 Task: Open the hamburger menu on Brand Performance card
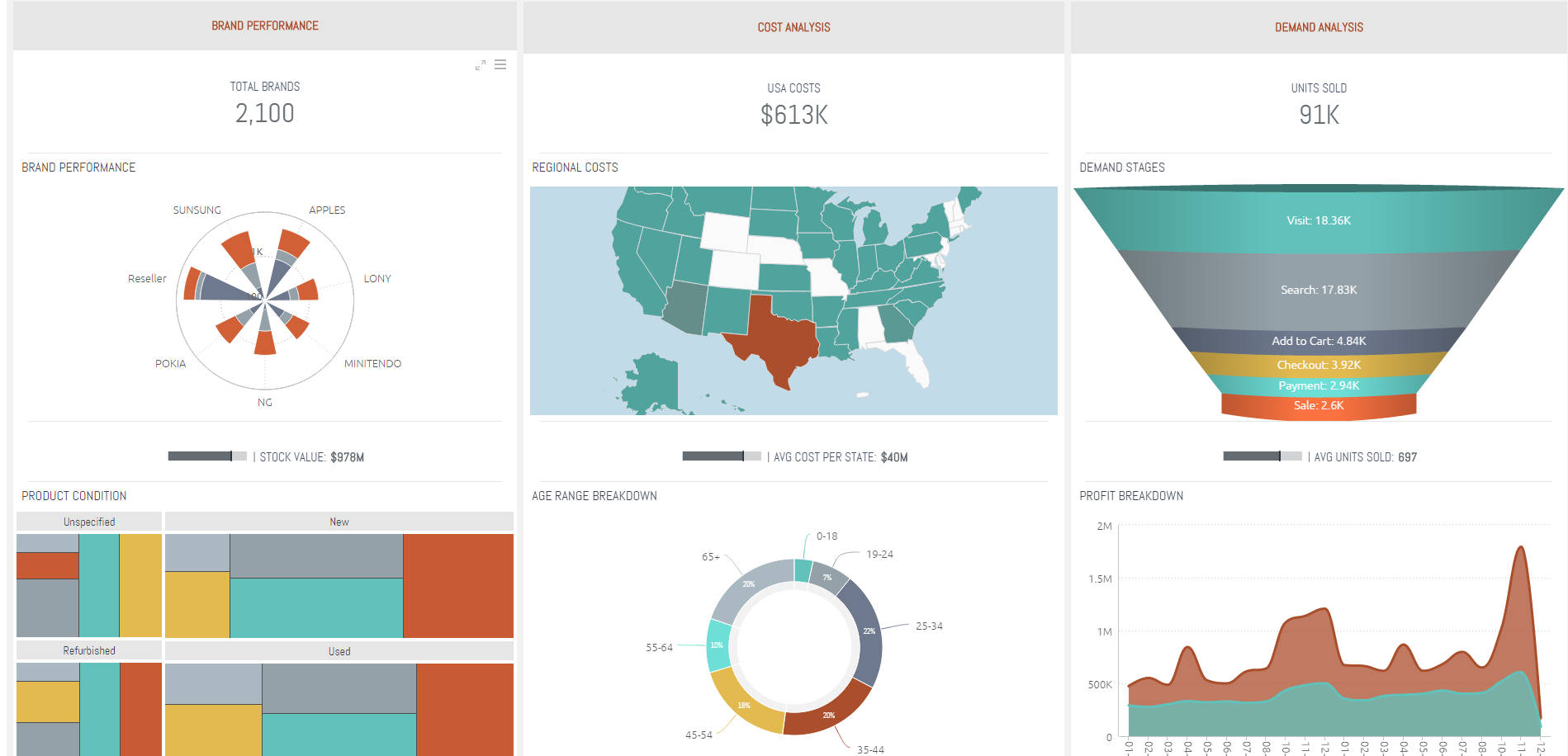[501, 64]
